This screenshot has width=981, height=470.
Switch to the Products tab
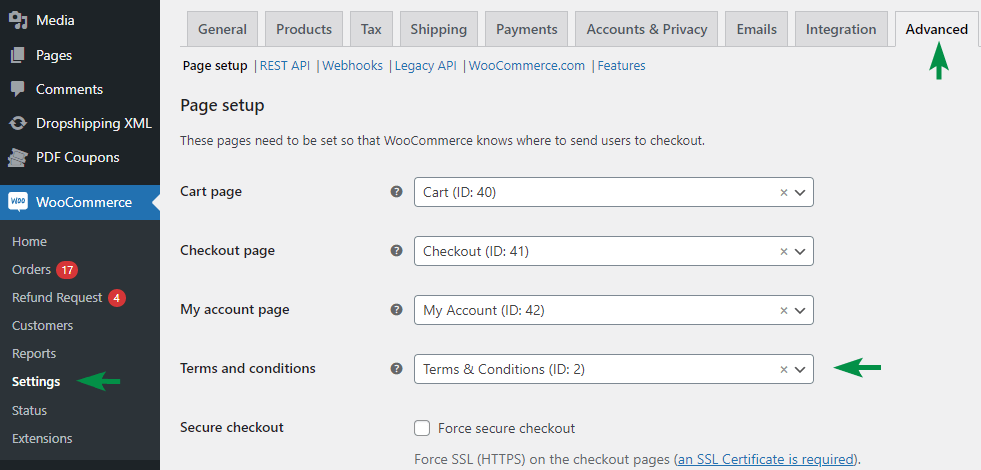point(304,29)
